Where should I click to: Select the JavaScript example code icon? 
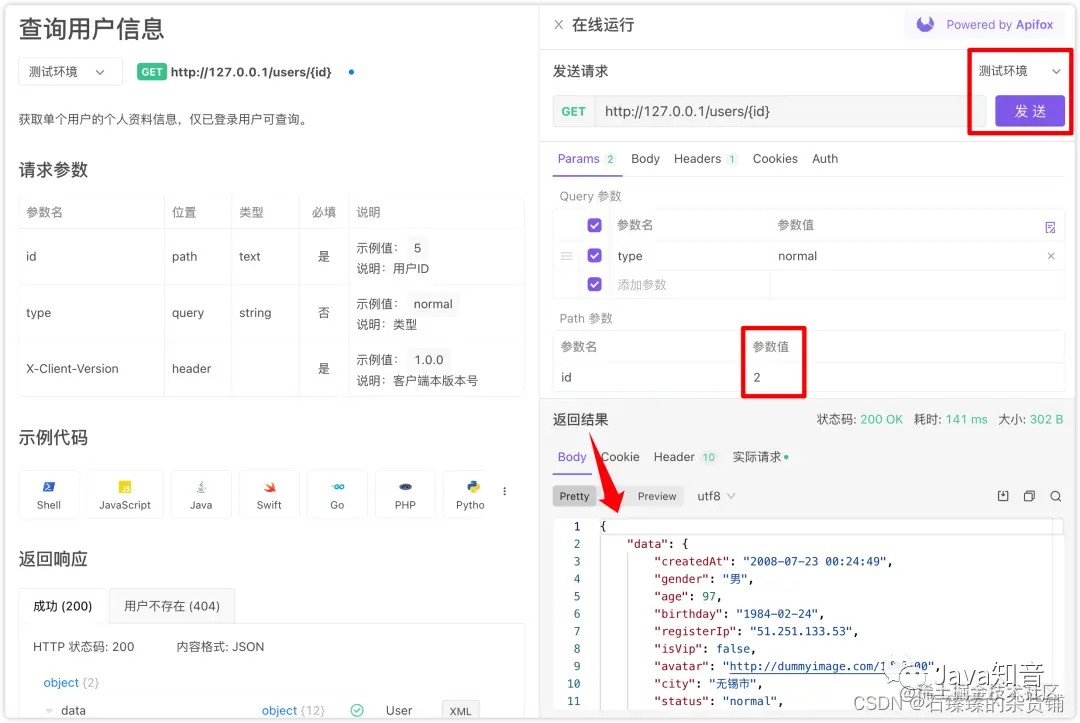pos(124,493)
